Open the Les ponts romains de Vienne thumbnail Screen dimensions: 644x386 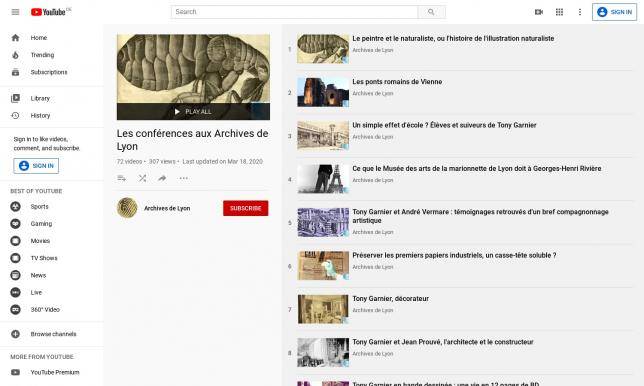click(323, 92)
